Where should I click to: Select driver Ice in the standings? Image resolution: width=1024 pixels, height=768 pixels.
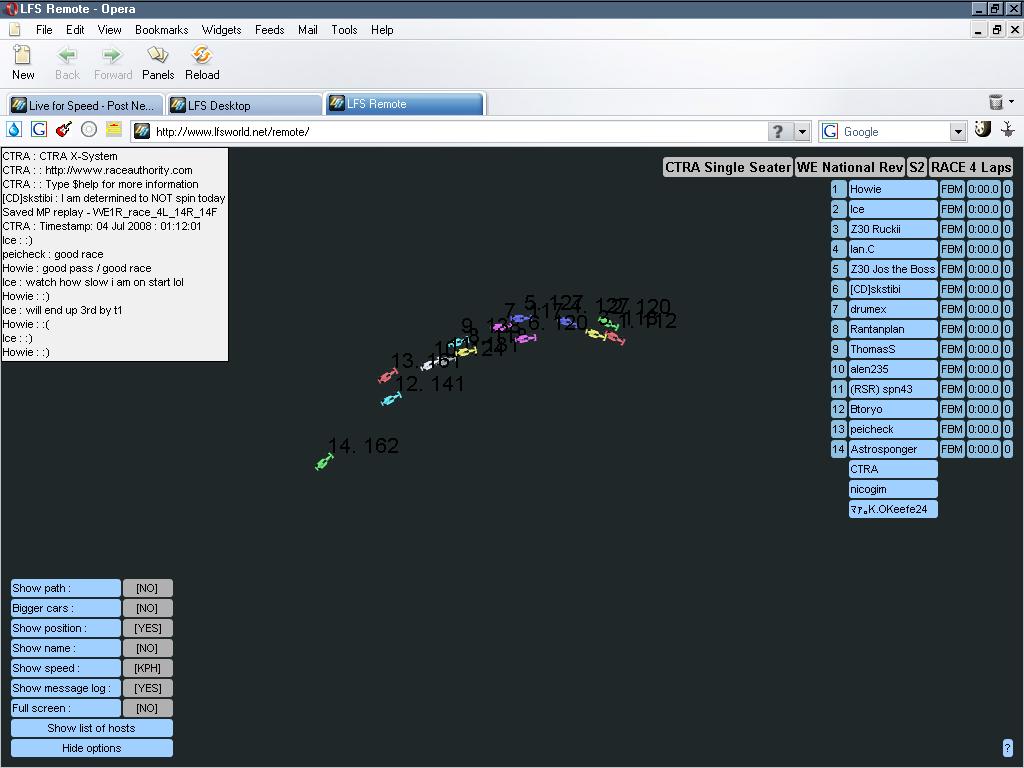[x=892, y=210]
